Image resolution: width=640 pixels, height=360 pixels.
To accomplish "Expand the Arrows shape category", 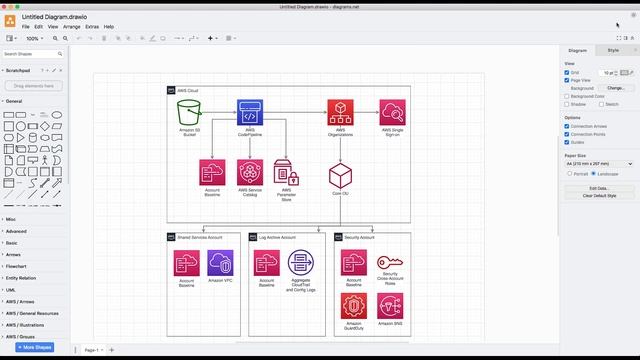I will 13,255.
